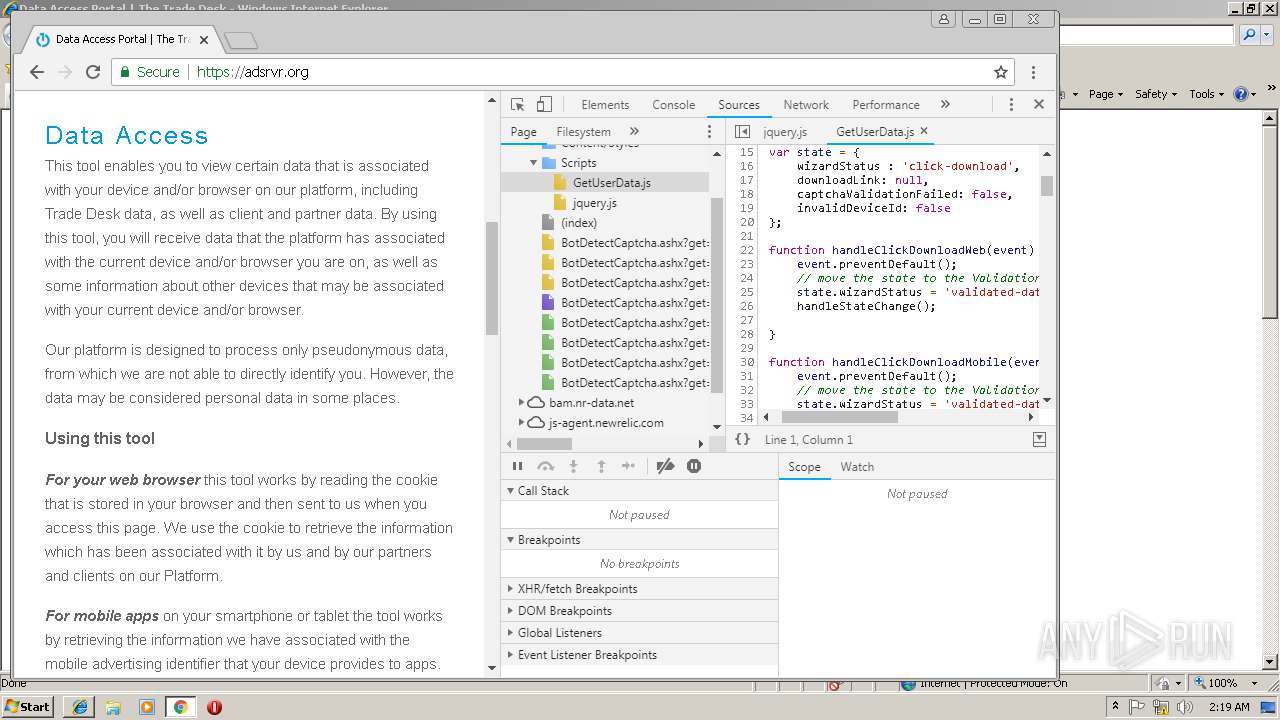
Task: Click the address bar URL
Action: 253,72
